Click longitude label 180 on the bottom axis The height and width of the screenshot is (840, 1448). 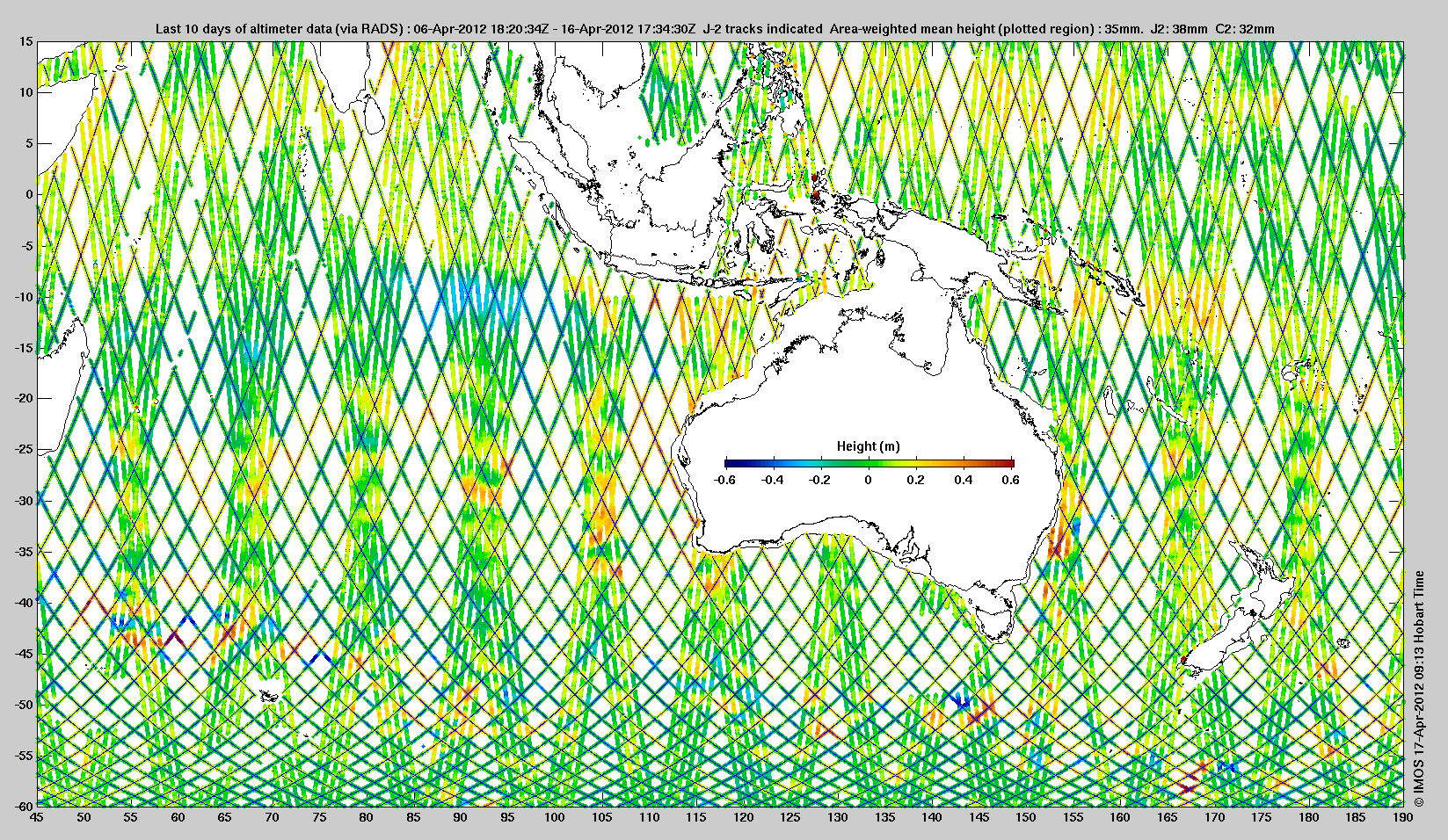point(1308,817)
